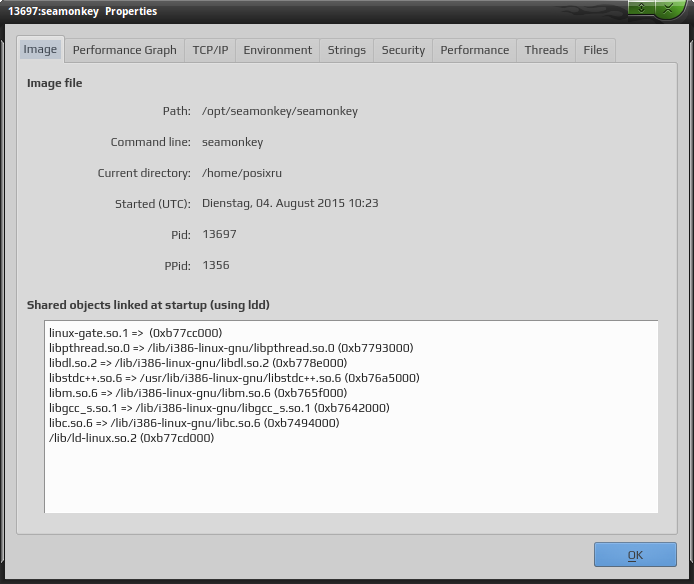Image resolution: width=694 pixels, height=584 pixels.
Task: Click the /lib/ld-linux.so.2 line
Action: 131,438
